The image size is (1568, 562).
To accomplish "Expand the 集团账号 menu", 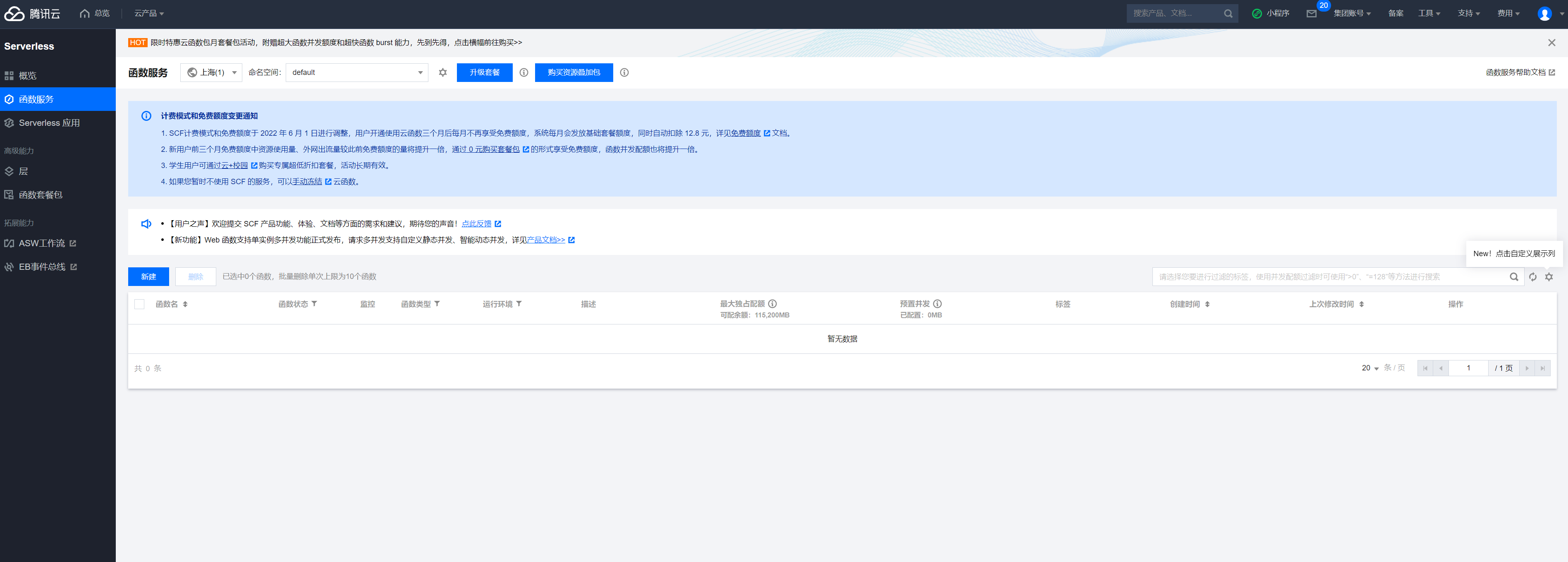I will [1352, 13].
